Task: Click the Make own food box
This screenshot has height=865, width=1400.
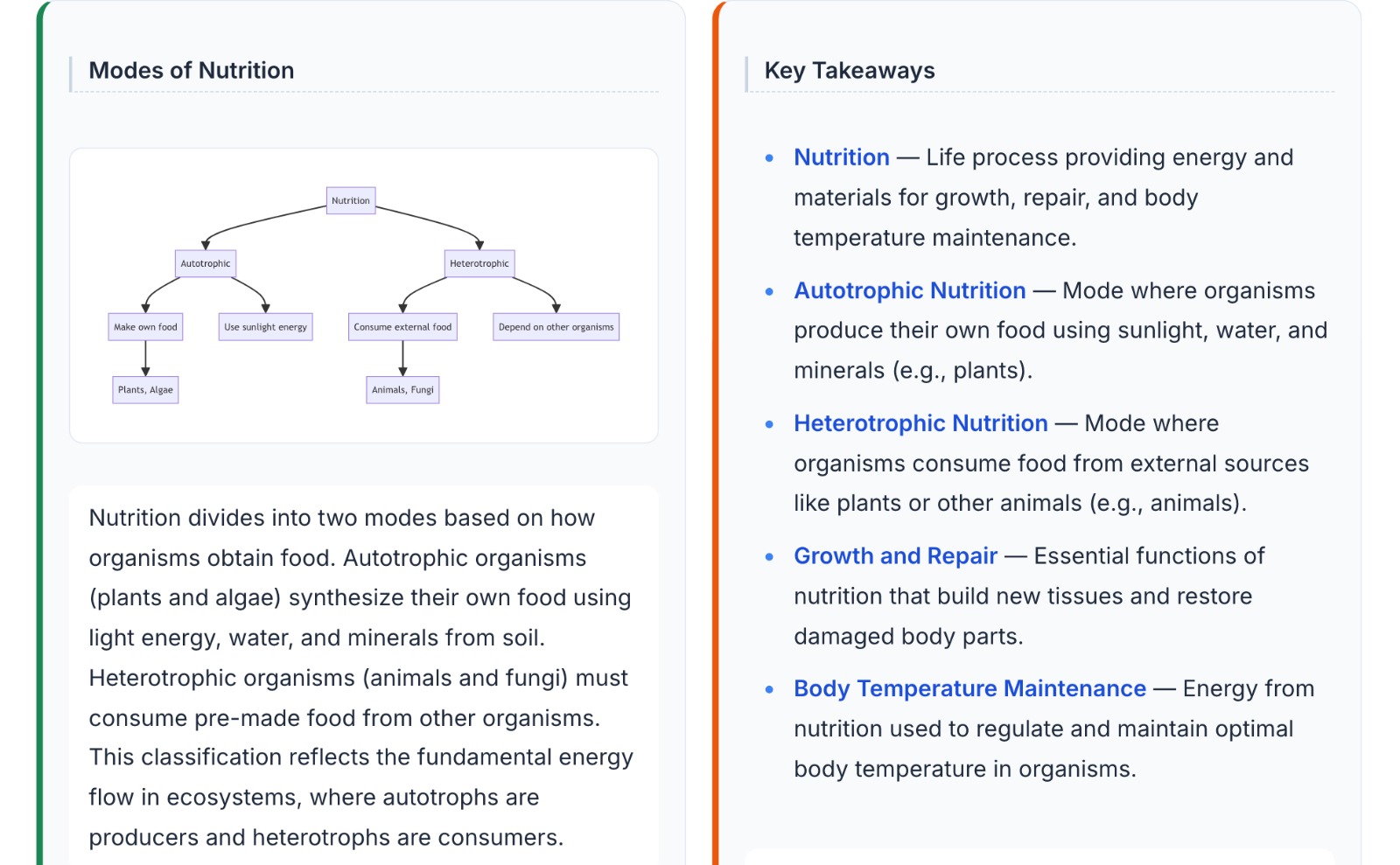Action: (x=145, y=327)
